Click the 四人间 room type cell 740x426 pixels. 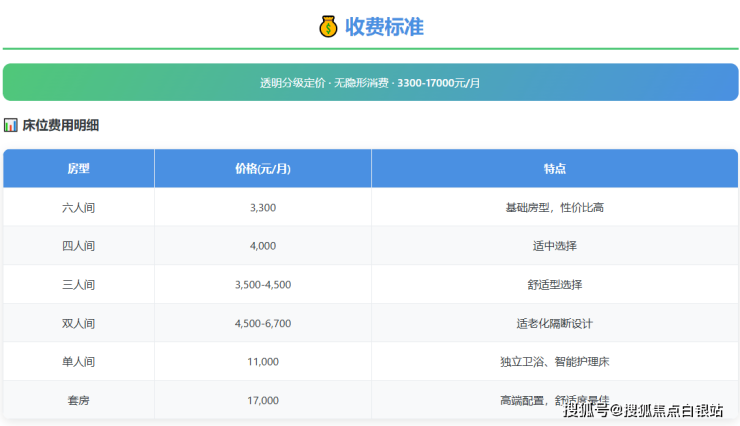point(78,245)
